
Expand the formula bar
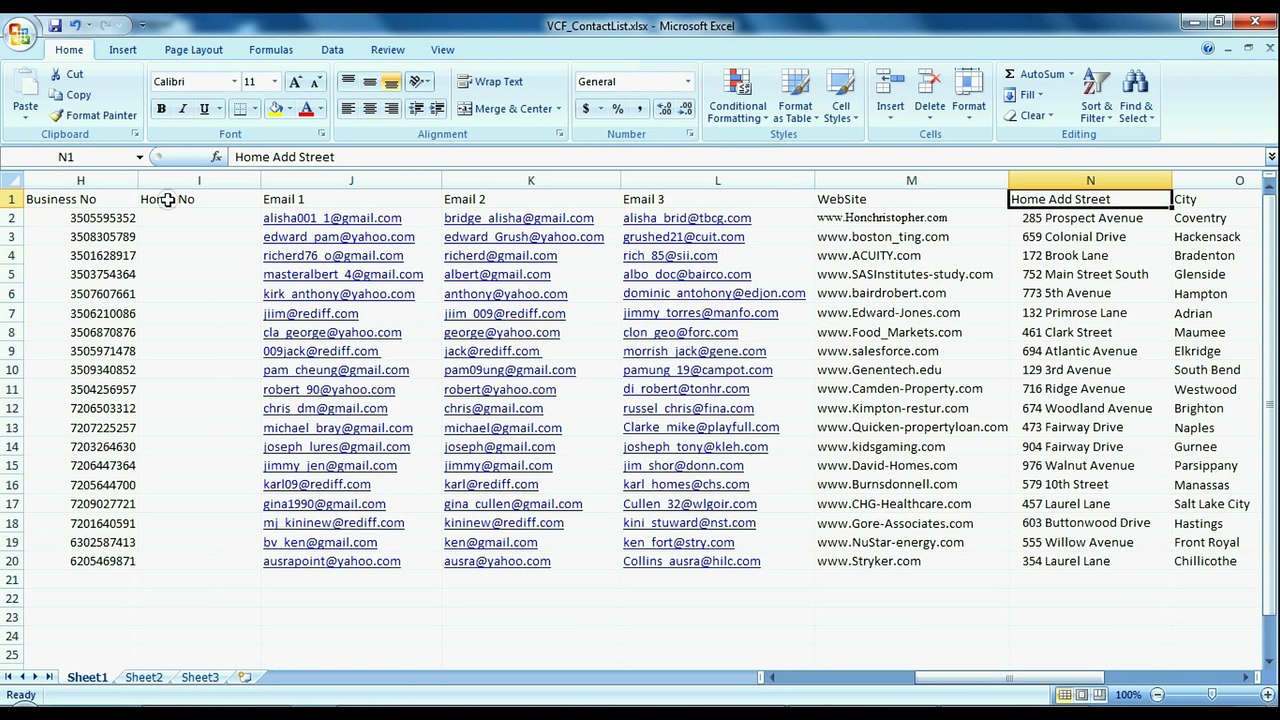[1271, 157]
